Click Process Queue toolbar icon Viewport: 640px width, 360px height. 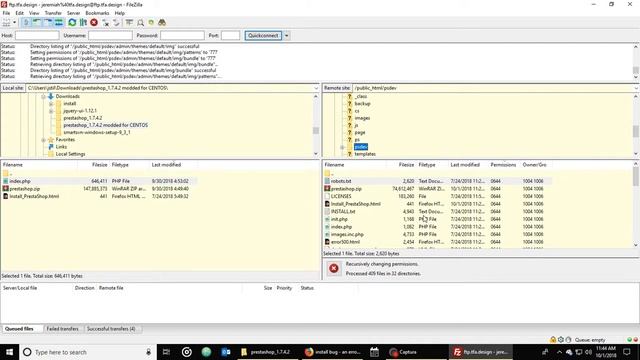tap(83, 22)
